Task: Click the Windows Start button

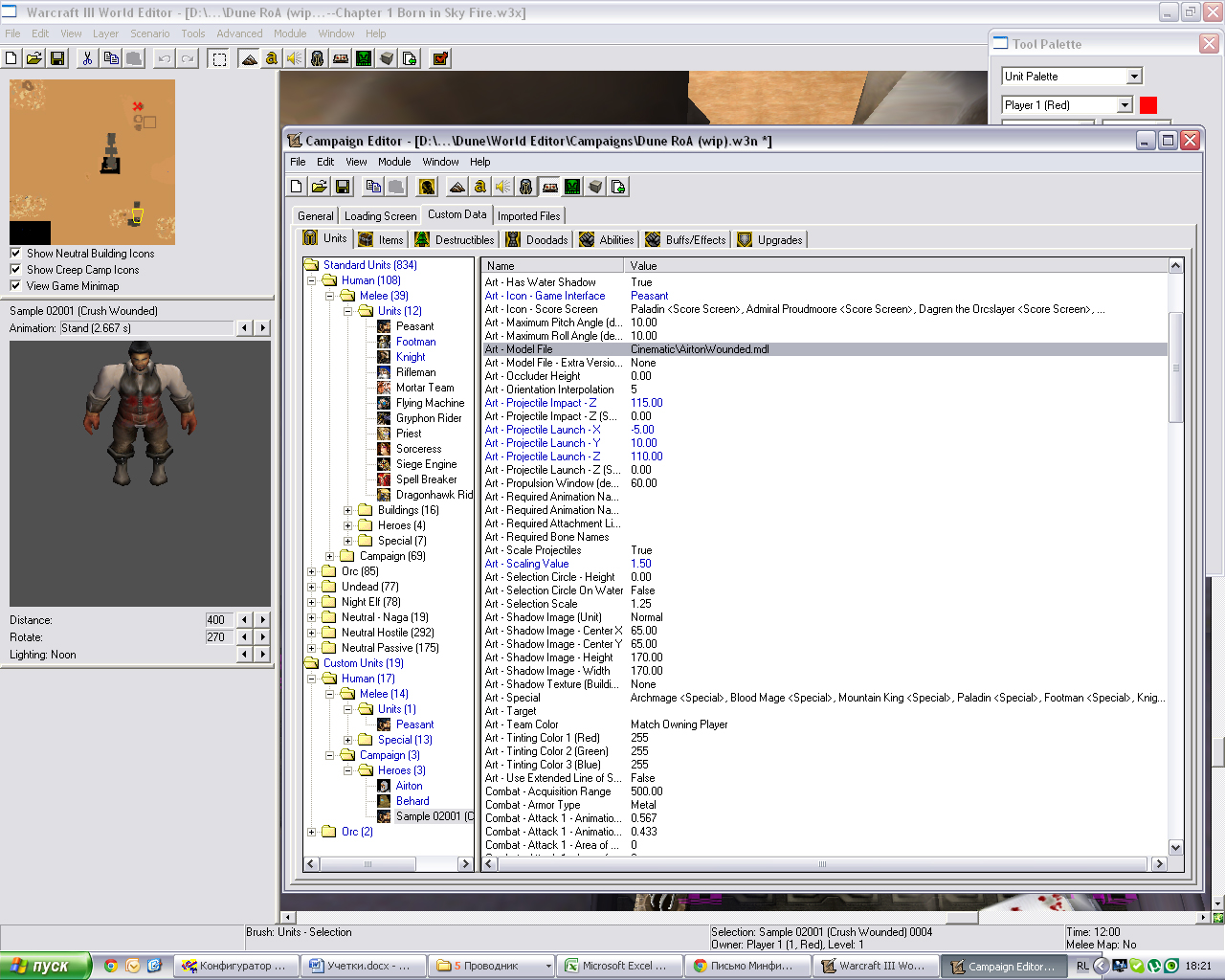Action: coord(44,966)
